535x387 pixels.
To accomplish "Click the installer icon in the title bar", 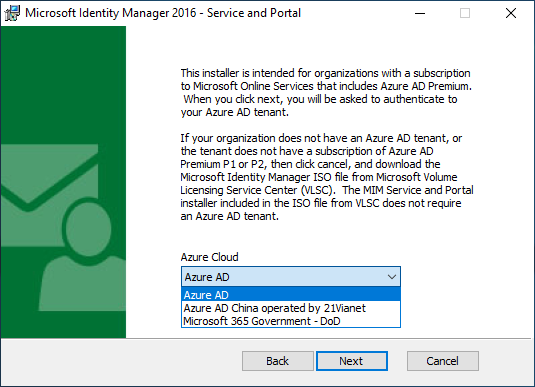I will coord(12,13).
